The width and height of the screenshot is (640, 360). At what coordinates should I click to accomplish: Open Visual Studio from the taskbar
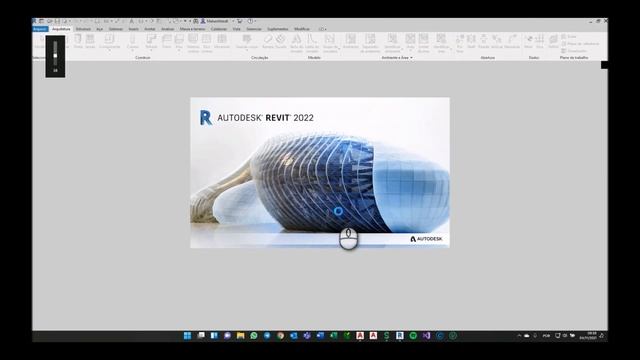point(426,336)
